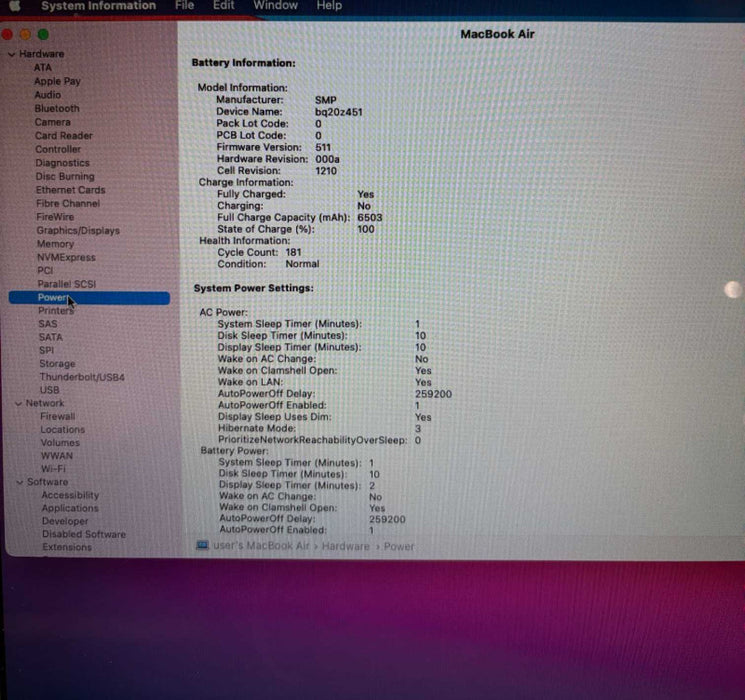The width and height of the screenshot is (745, 700).
Task: Click the System Power Settings heading
Action: point(253,288)
